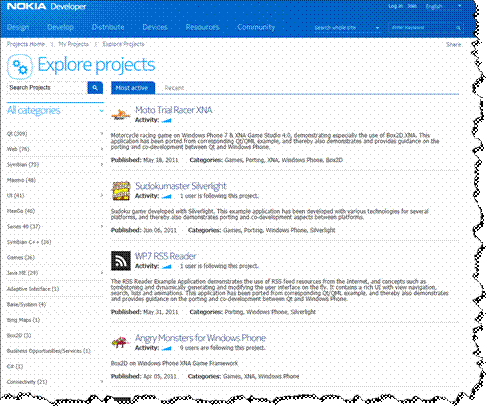This screenshot has width=487, height=407.
Task: Open the Search whole site dropdown
Action: click(x=347, y=28)
